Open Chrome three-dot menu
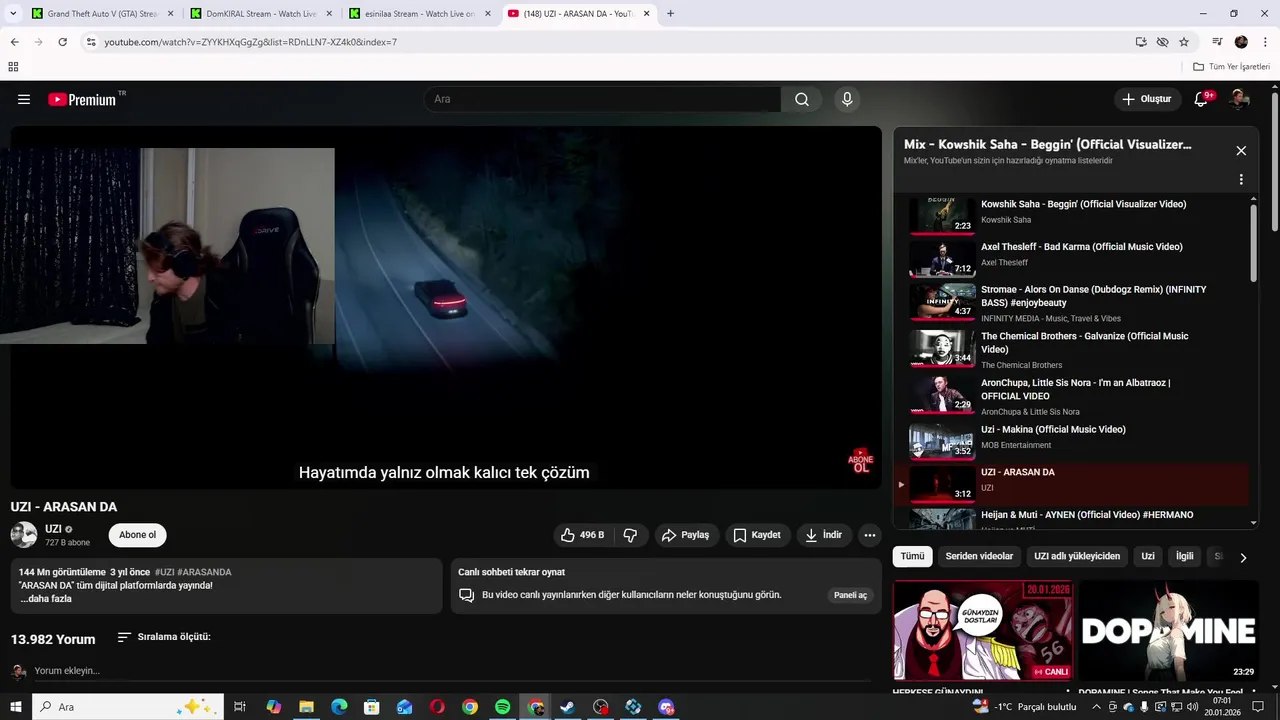The height and width of the screenshot is (720, 1280). tap(1263, 42)
